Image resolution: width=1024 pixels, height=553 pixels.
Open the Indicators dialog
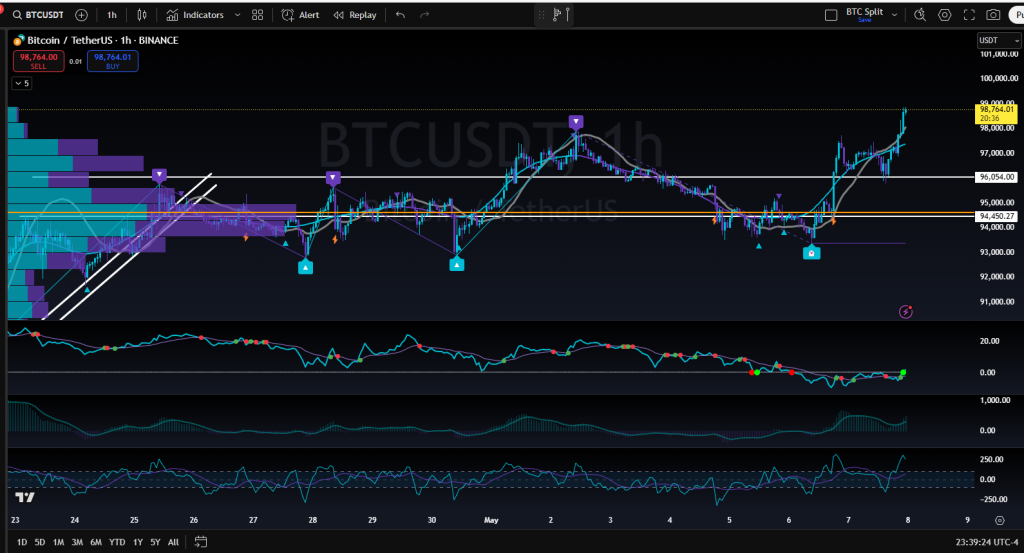(x=195, y=14)
